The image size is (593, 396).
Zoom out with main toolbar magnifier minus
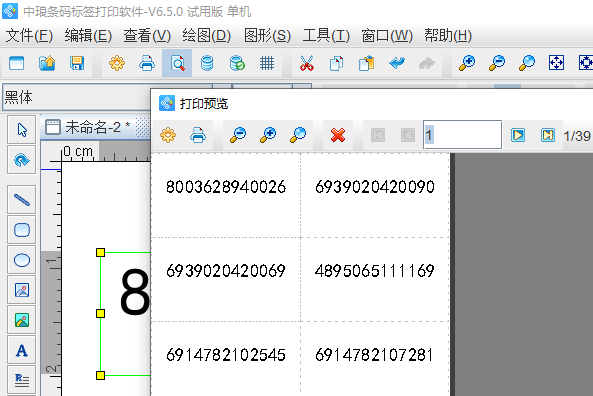[497, 63]
